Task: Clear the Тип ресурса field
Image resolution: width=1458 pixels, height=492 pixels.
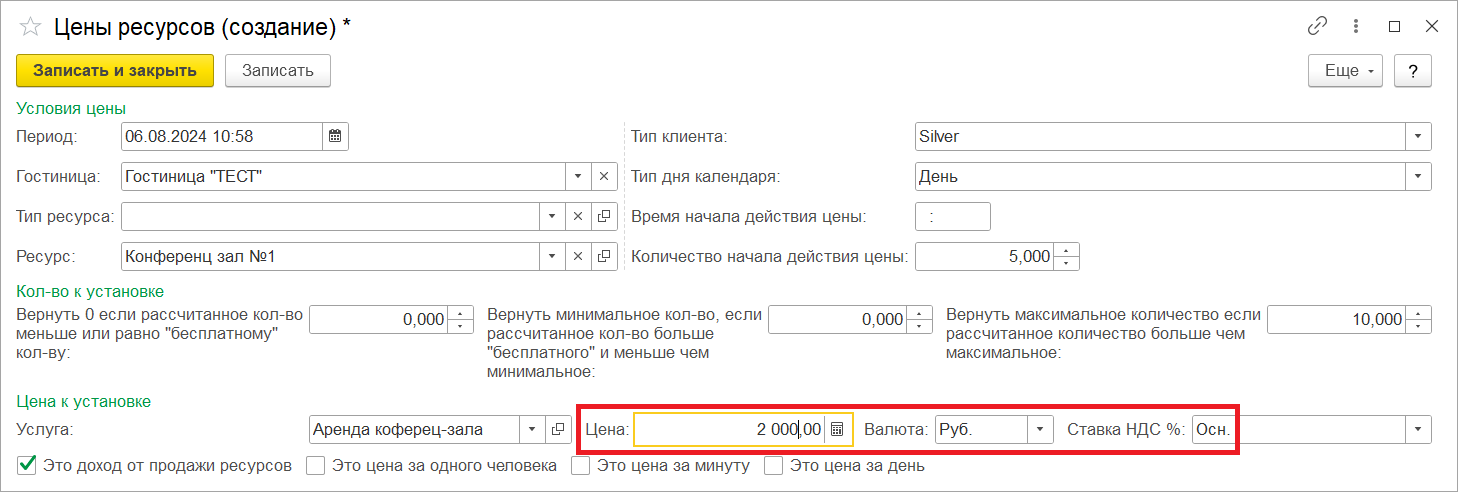Action: click(x=577, y=216)
